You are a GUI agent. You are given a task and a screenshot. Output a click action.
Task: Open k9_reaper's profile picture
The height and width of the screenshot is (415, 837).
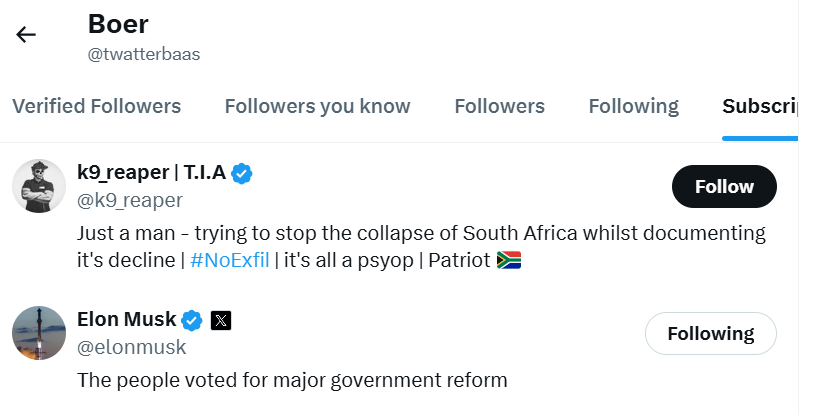coord(39,186)
